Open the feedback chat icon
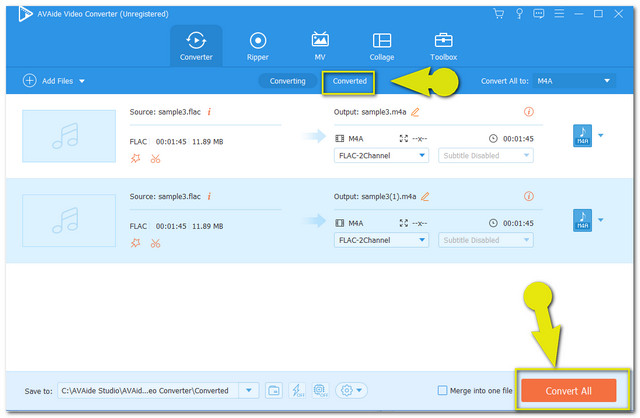Screen dimensions: 640x418 coord(539,14)
